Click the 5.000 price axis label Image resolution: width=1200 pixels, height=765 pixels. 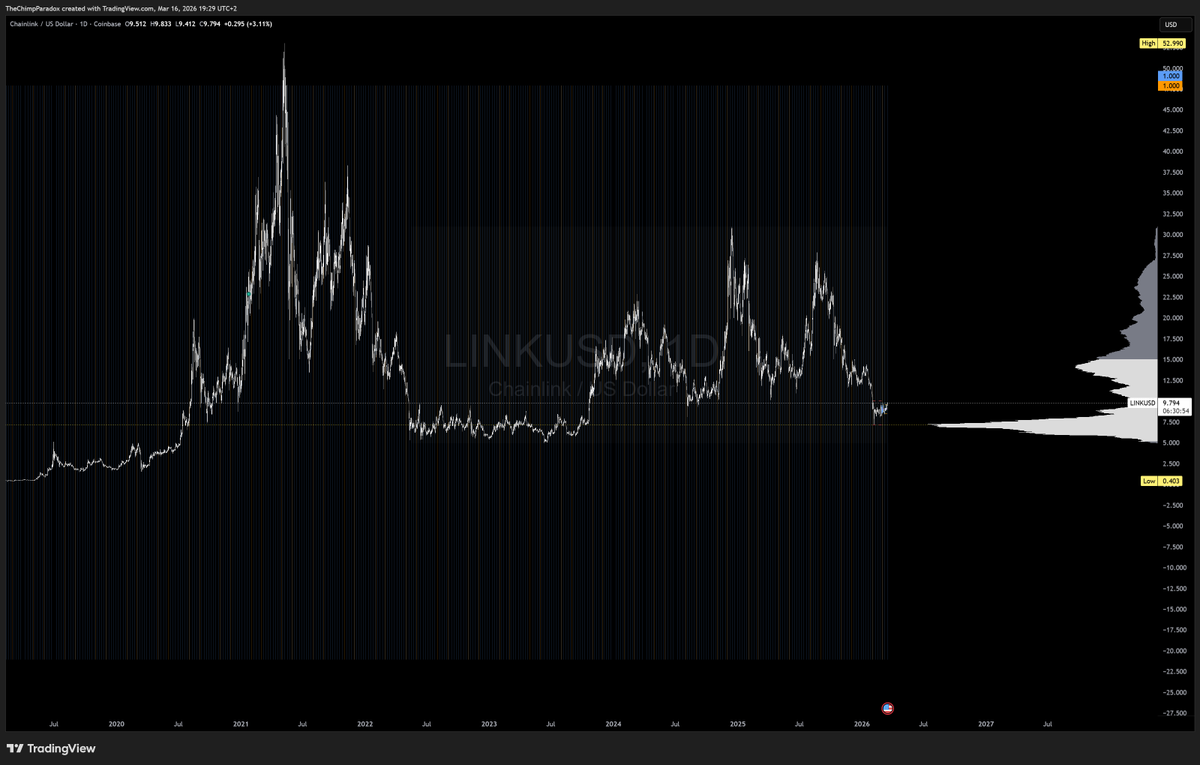(1172, 442)
